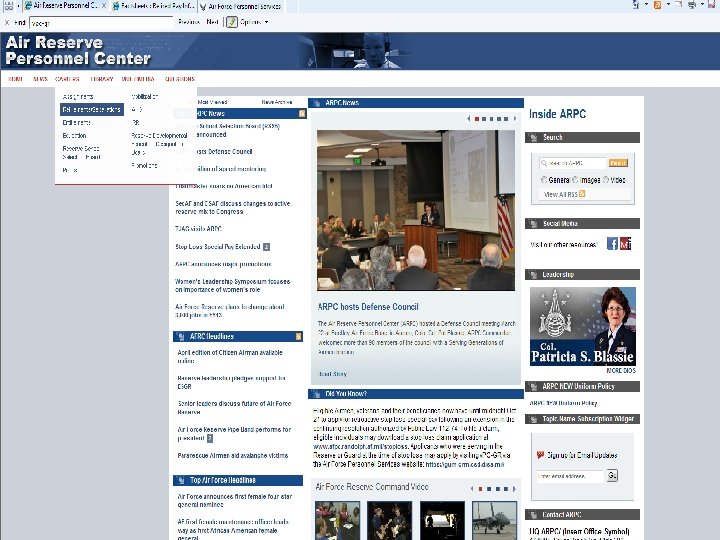Screen dimensions: 720x540
Task: Open the ARPC NEW Uniform Policy link
Action: pos(563,403)
